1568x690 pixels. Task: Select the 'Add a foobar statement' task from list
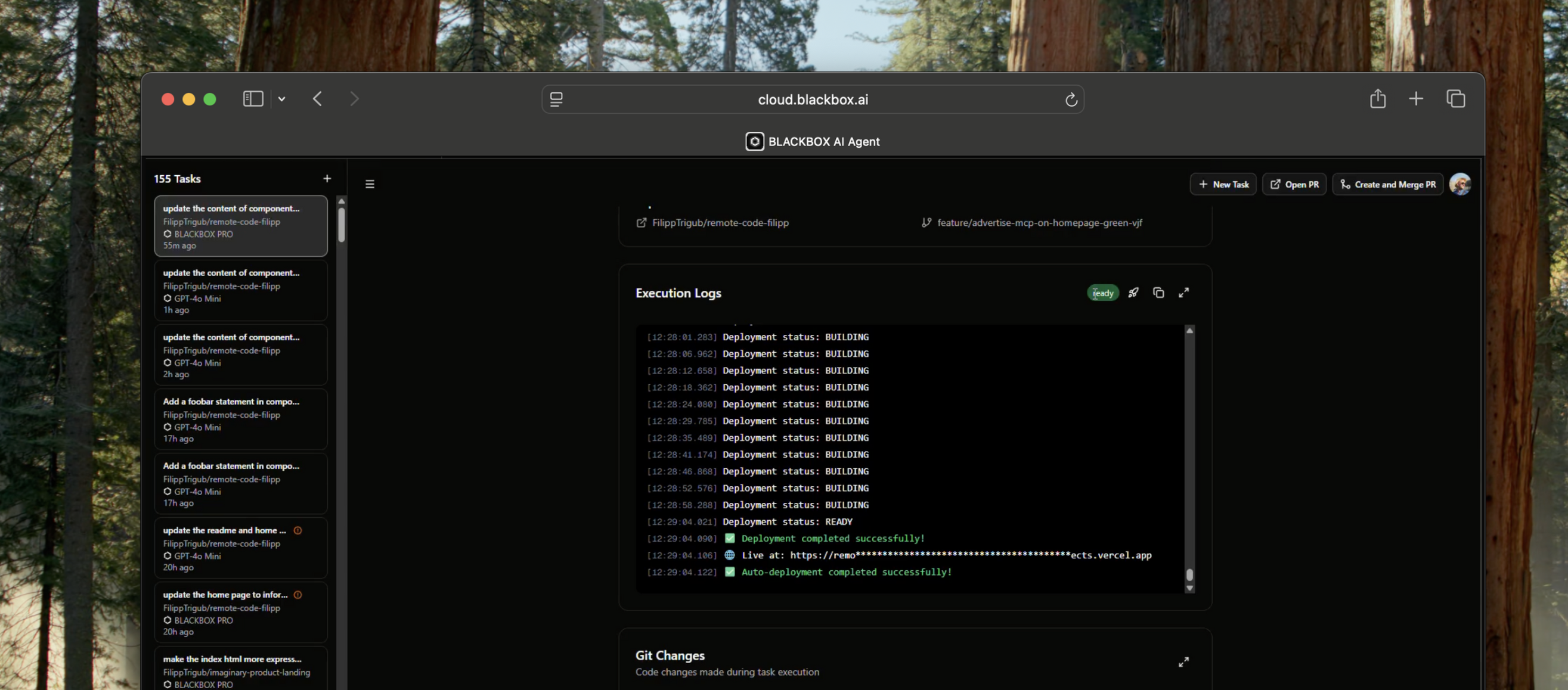click(241, 419)
